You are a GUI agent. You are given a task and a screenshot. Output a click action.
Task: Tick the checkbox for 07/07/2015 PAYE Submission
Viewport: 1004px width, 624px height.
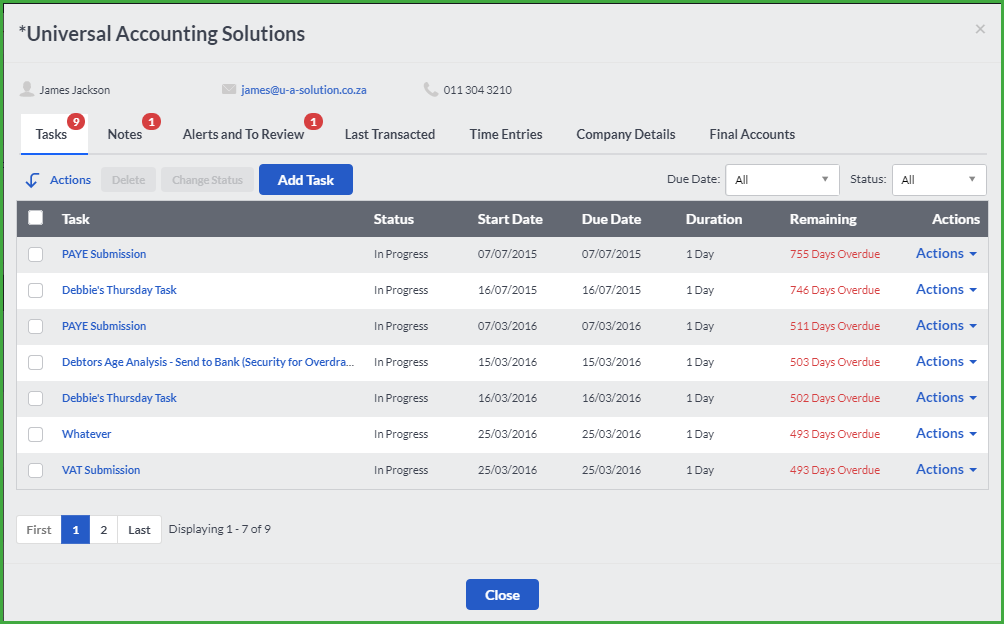click(36, 254)
